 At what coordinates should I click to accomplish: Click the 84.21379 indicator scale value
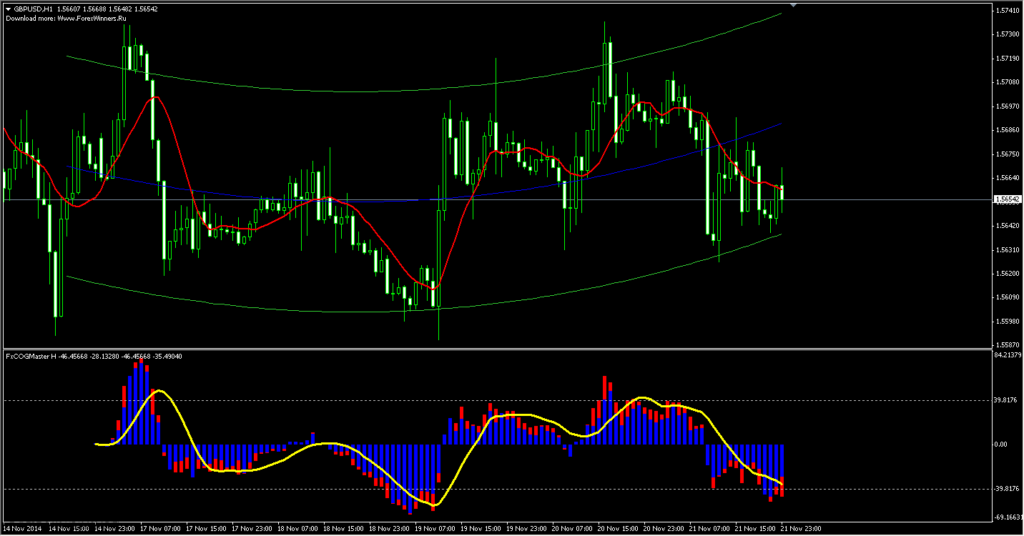point(1007,355)
